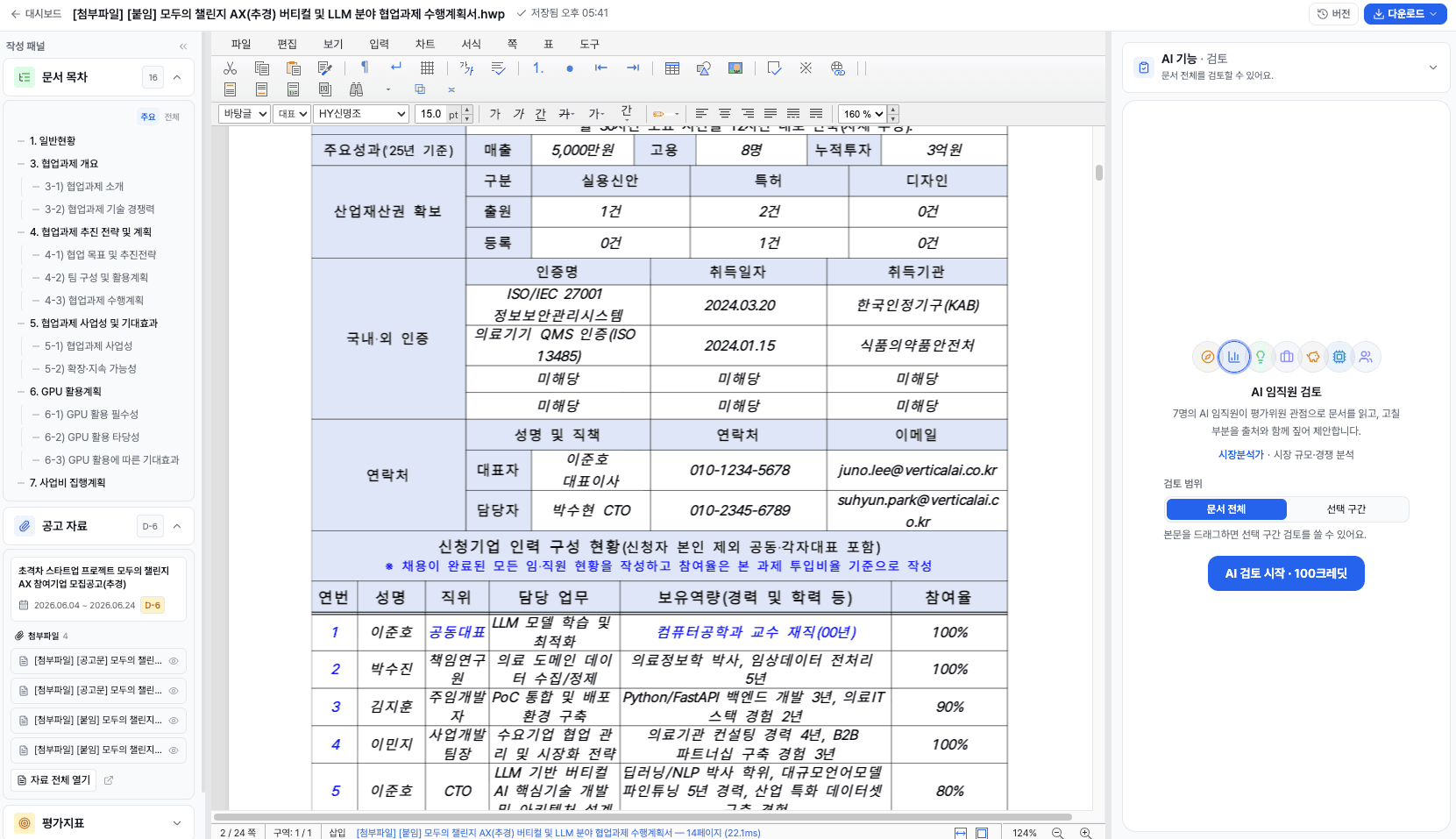Open the 대표 language dropdown
Viewport: 1456px width, 839px height.
pyautogui.click(x=292, y=114)
